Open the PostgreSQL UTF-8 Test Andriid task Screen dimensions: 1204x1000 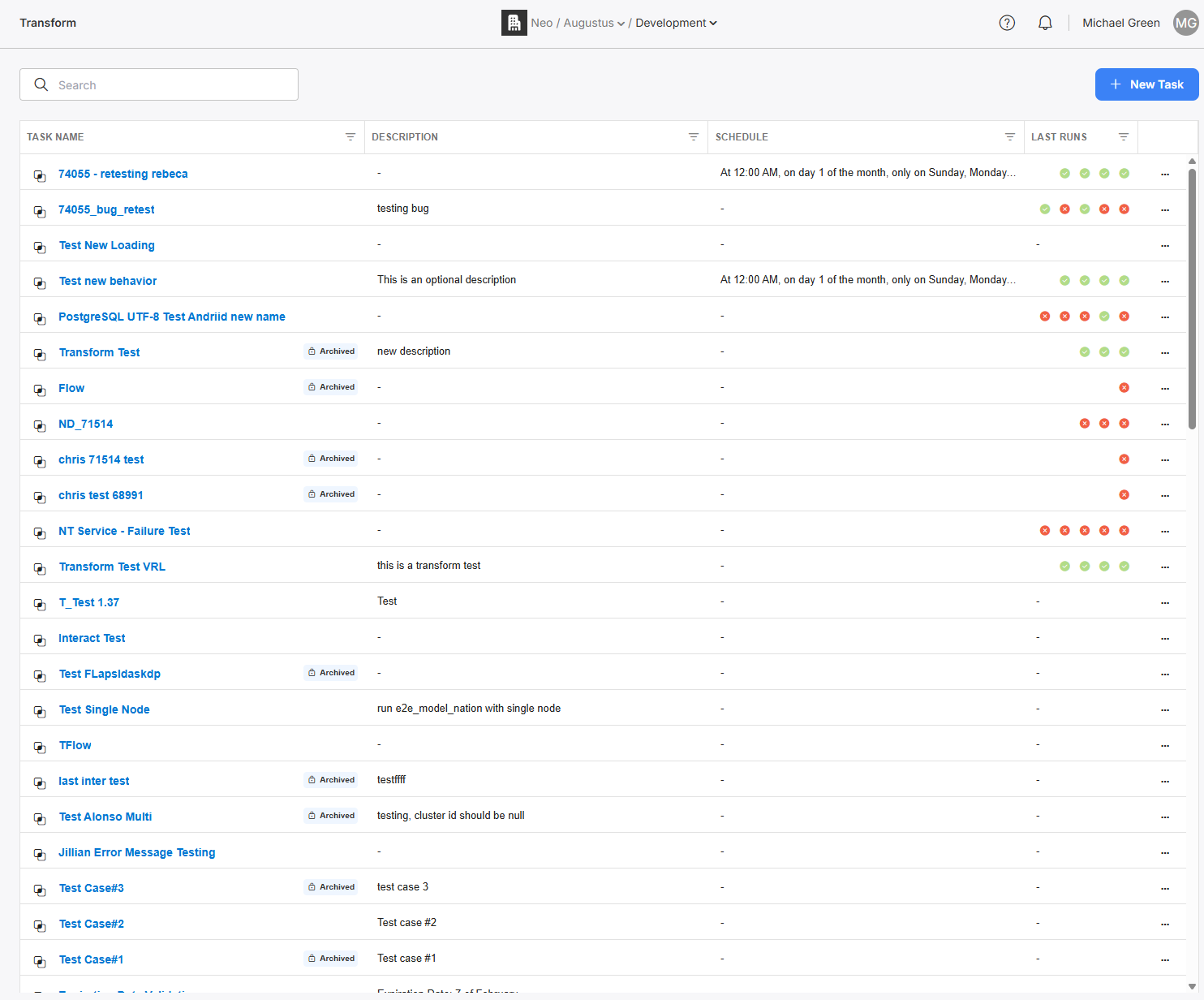click(172, 317)
